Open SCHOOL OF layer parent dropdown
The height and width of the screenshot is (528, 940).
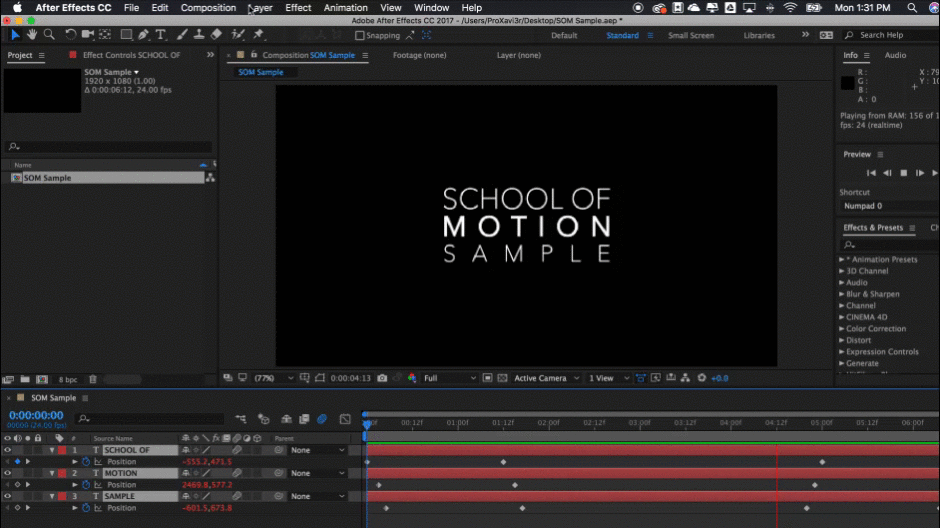tap(318, 450)
